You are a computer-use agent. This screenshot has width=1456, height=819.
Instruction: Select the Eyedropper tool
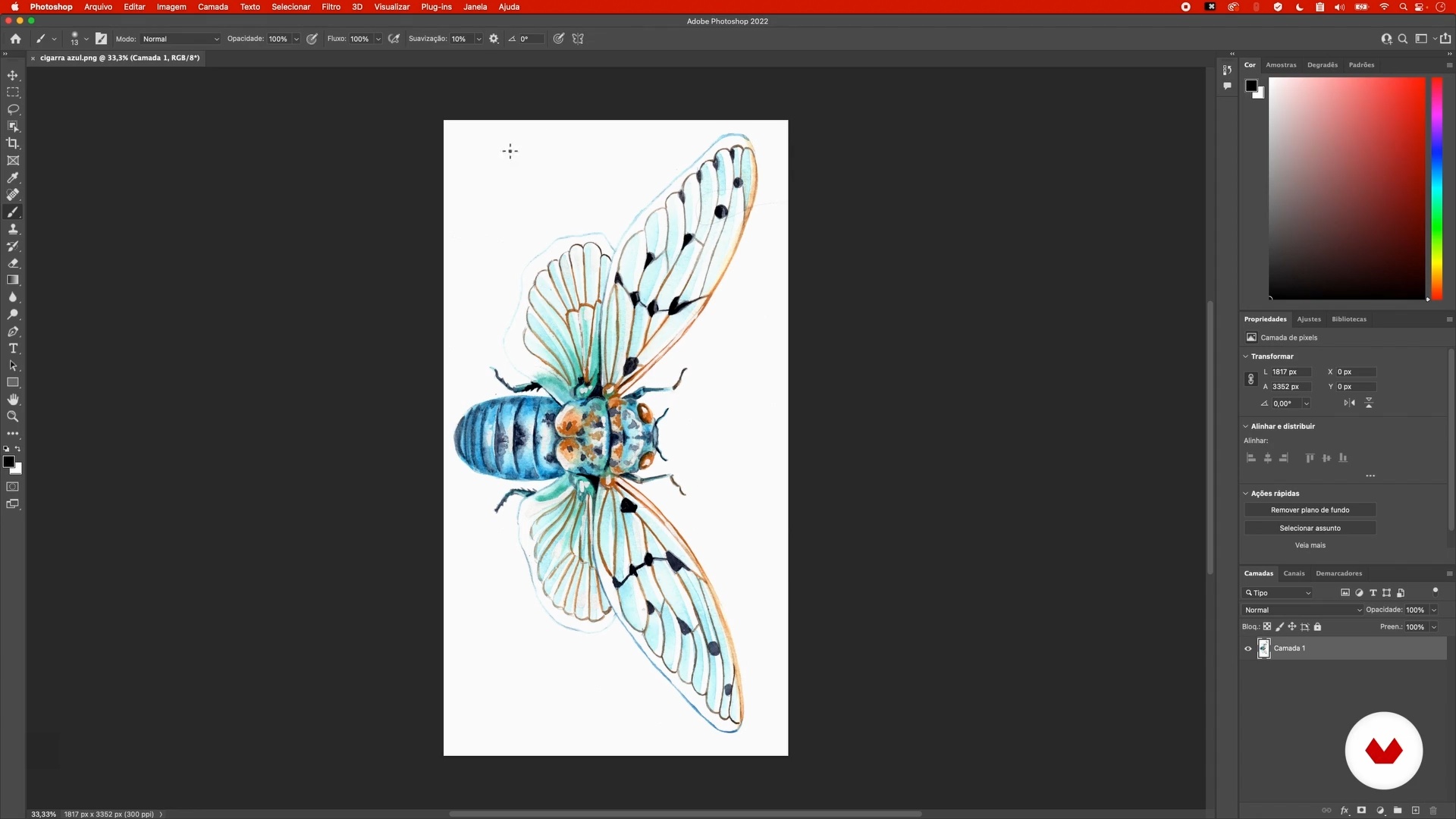(x=13, y=177)
